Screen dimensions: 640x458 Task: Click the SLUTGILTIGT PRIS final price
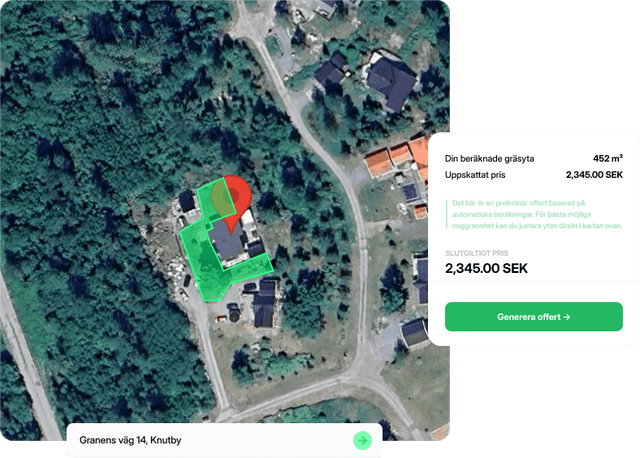pos(486,268)
